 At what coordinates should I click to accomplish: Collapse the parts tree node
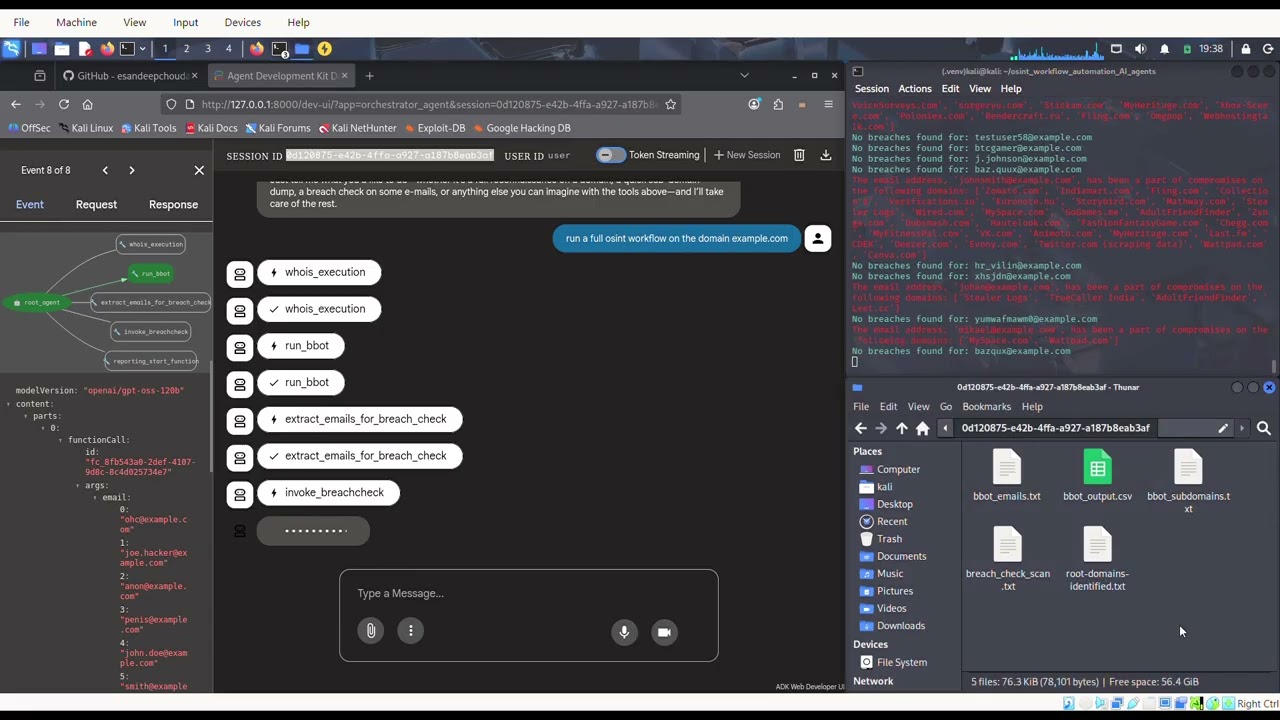coord(26,416)
